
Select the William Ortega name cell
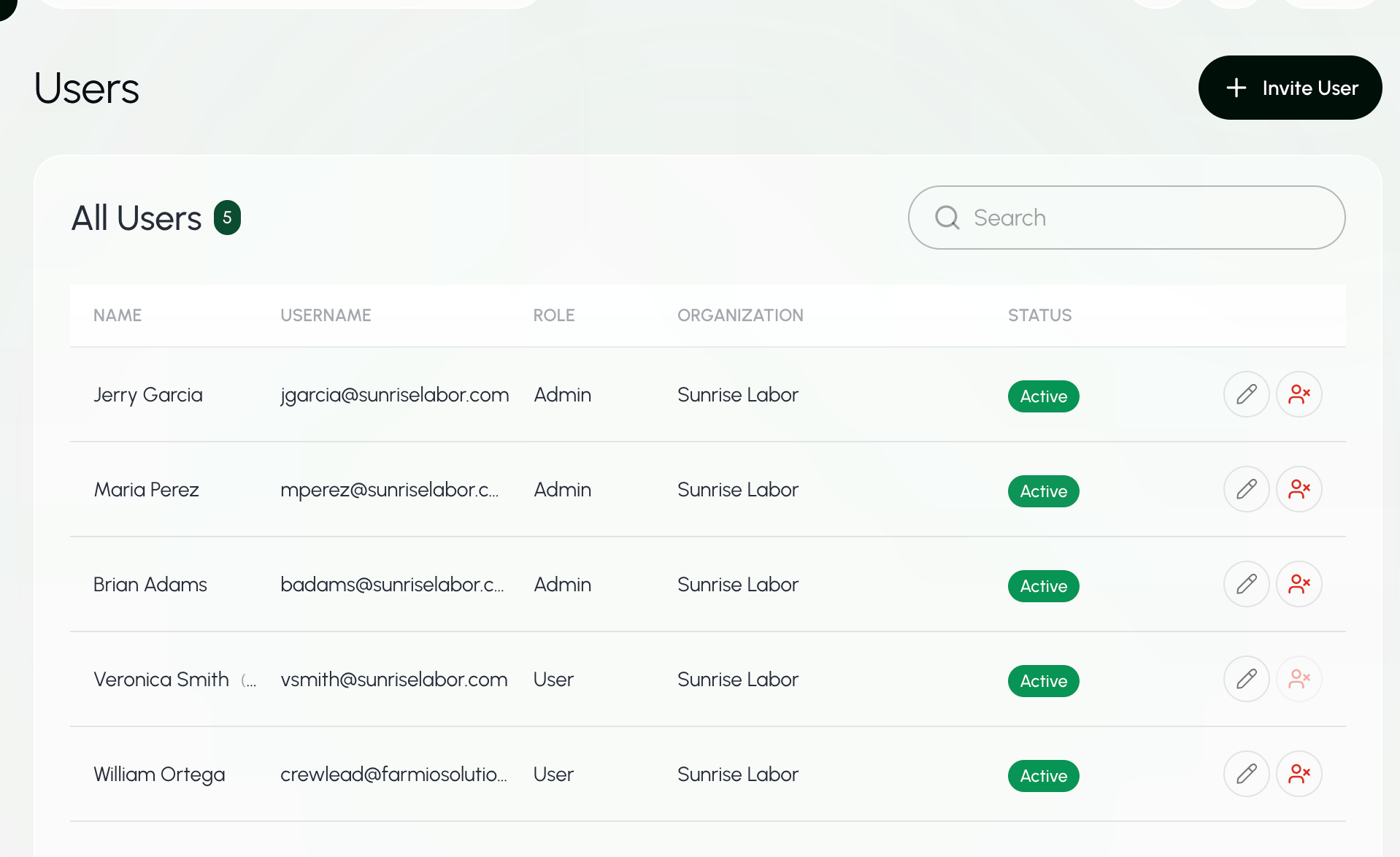point(159,775)
